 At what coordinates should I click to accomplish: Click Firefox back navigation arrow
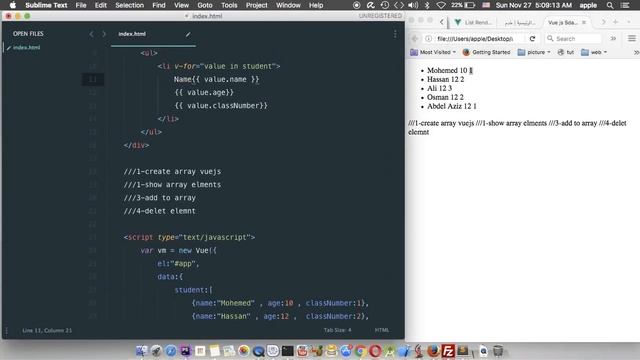point(415,38)
